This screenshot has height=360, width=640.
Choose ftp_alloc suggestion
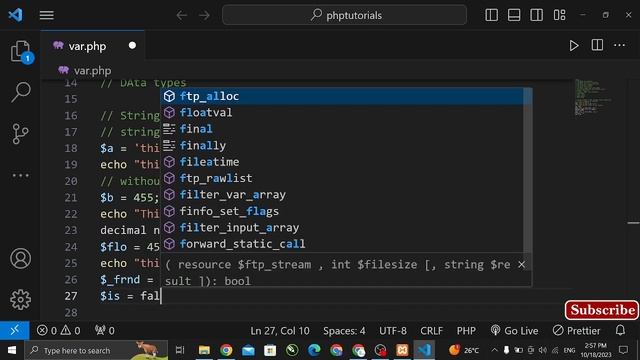point(342,96)
